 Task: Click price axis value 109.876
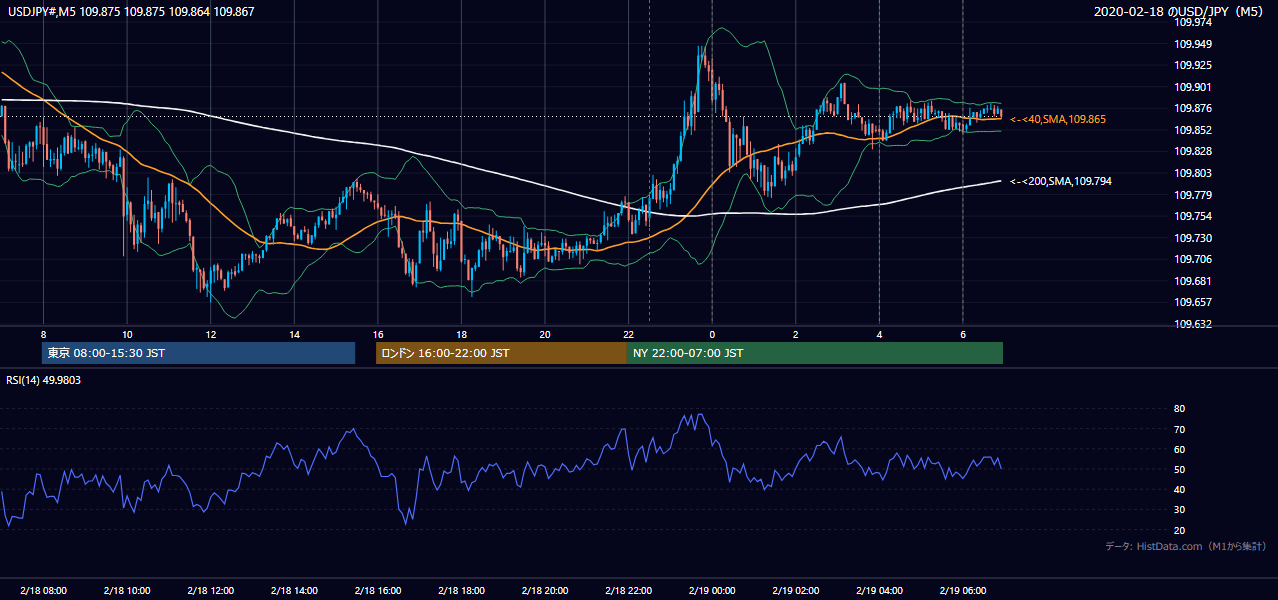pyautogui.click(x=1192, y=108)
